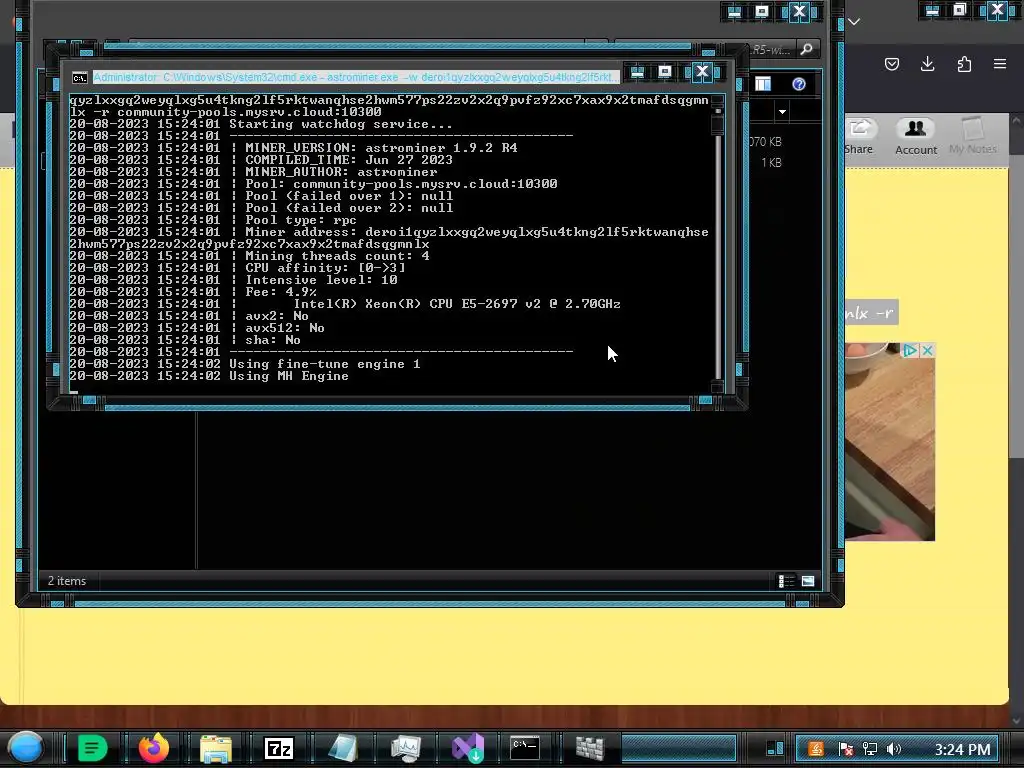Switch Explorer to details view icon
1024x768 pixels.
click(786, 581)
